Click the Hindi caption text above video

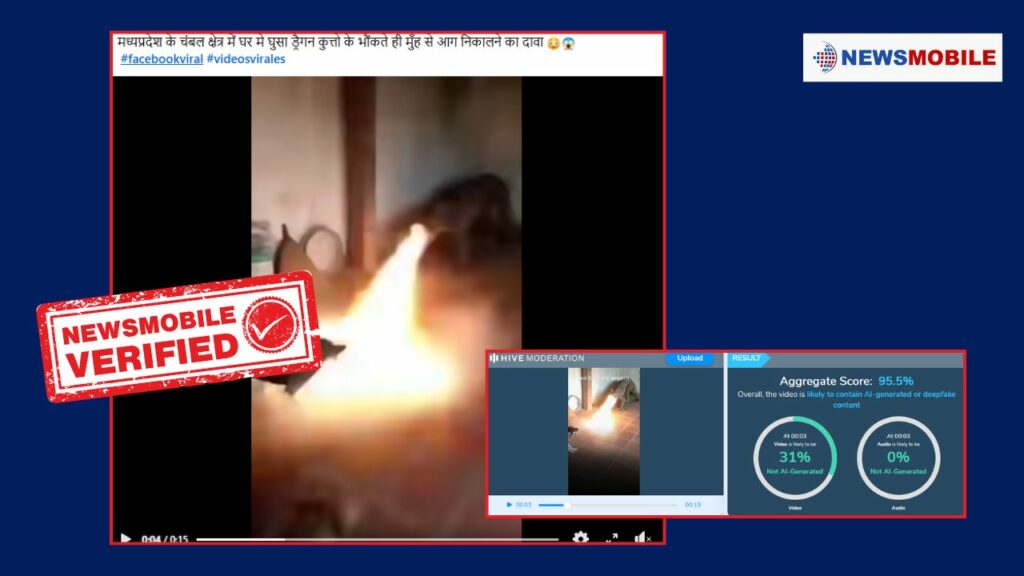[x=345, y=43]
